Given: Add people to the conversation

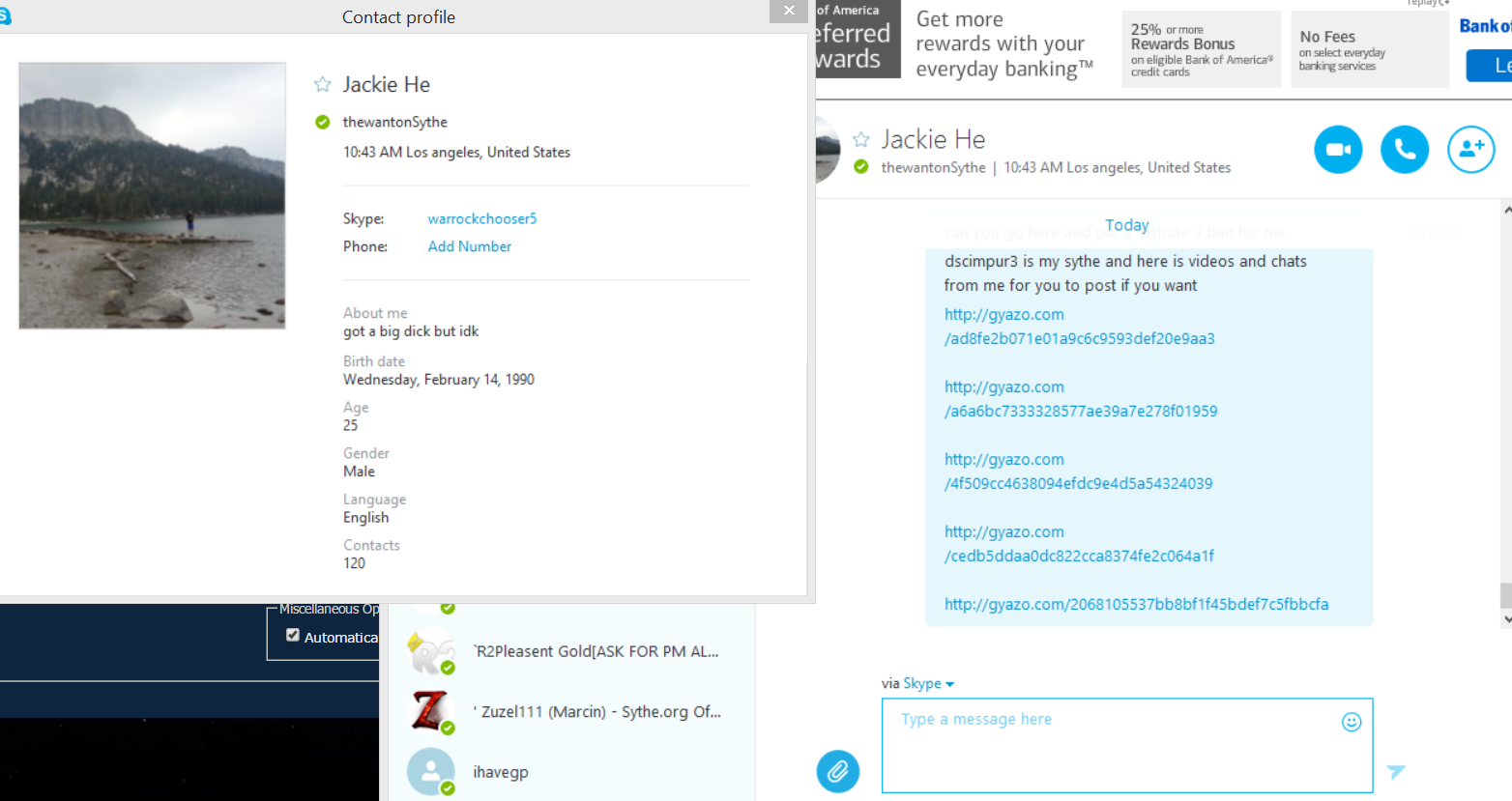Looking at the screenshot, I should [1471, 150].
